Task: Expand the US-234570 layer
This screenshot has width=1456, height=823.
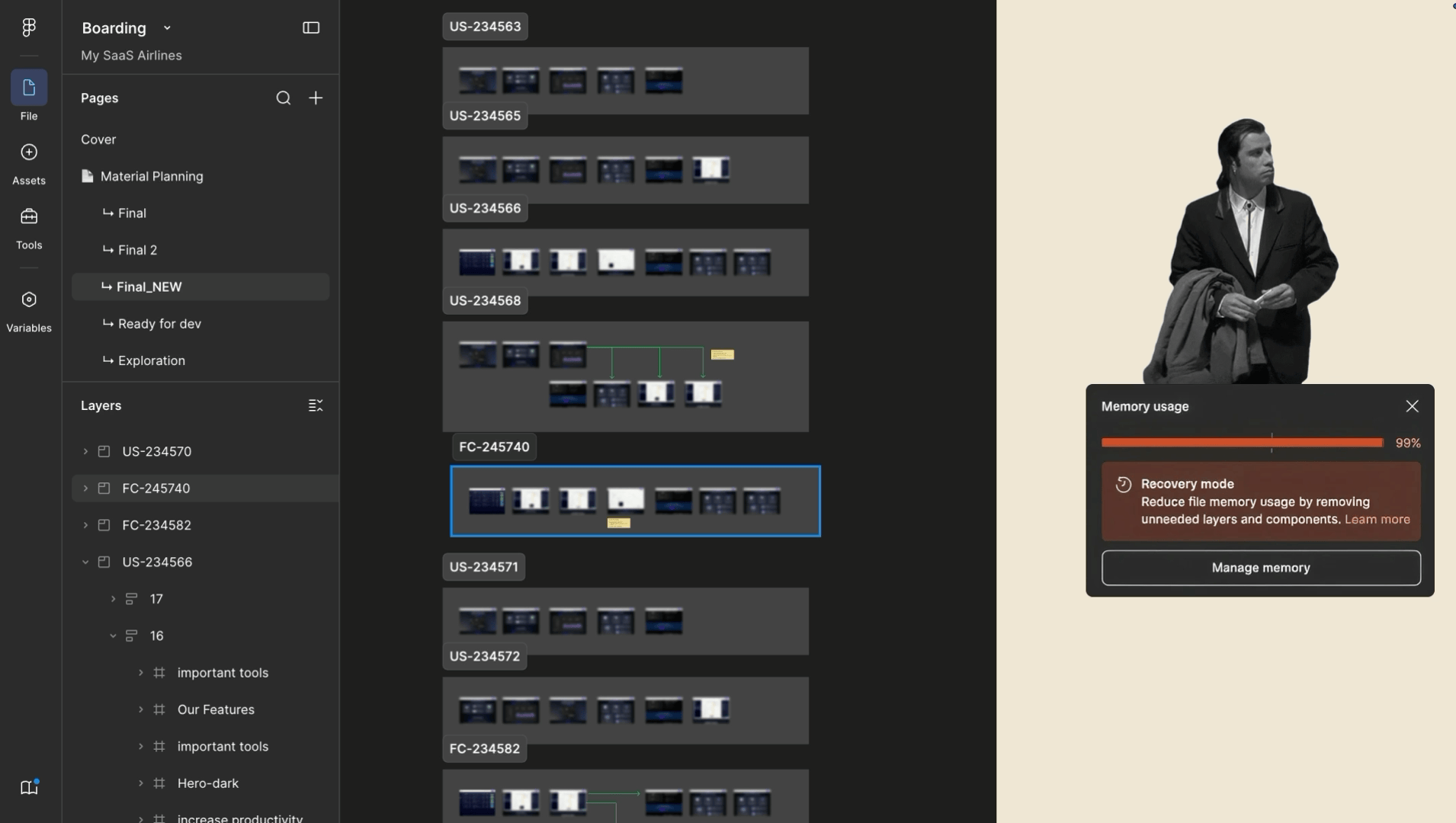Action: [x=85, y=451]
